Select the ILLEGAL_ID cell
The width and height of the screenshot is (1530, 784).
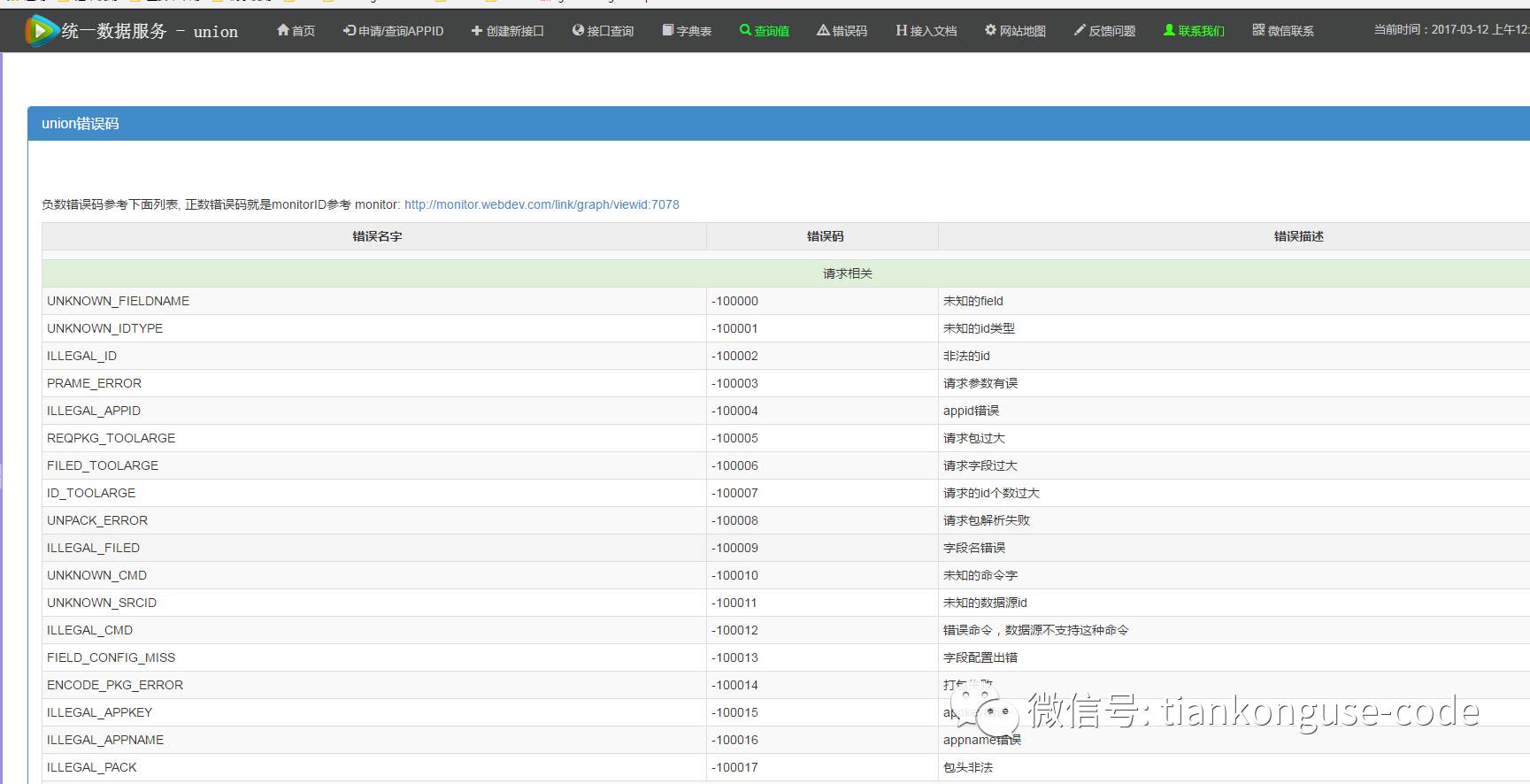point(374,356)
